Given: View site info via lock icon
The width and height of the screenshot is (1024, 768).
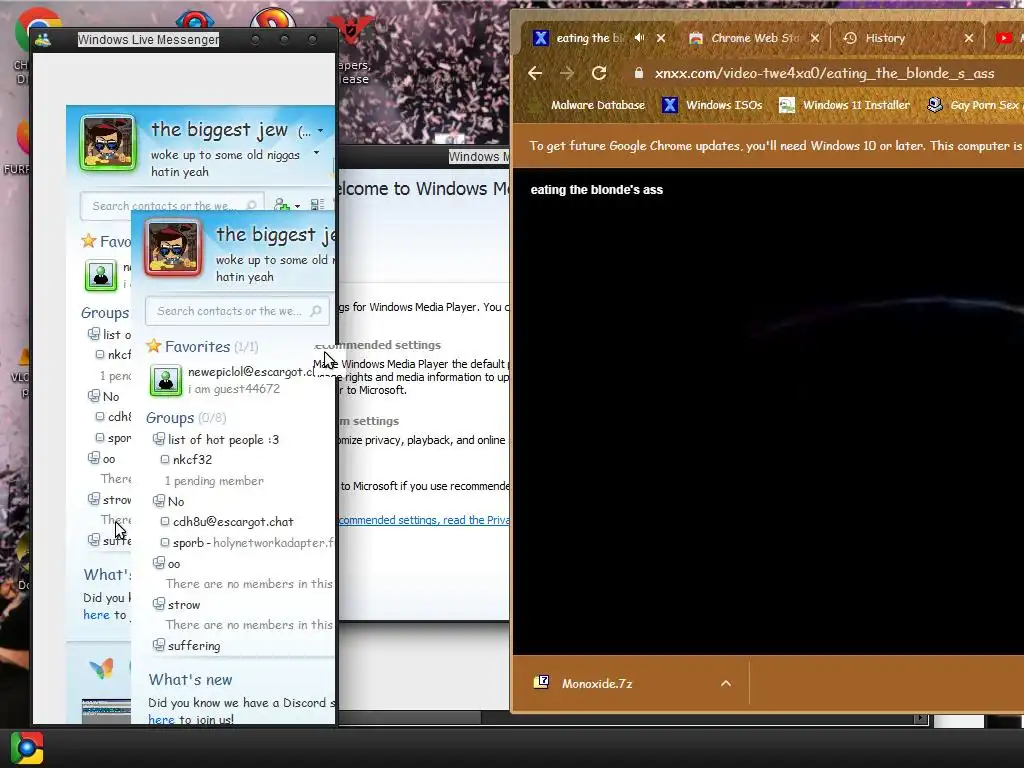Looking at the screenshot, I should (x=639, y=73).
